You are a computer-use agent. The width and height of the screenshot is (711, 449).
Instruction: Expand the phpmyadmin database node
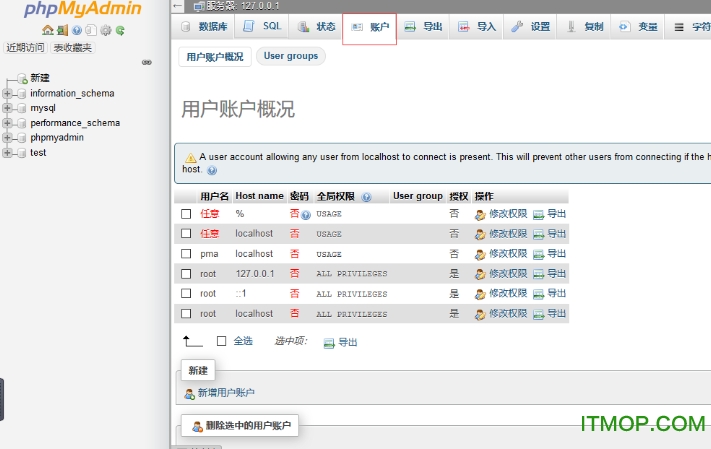pyautogui.click(x=7, y=137)
